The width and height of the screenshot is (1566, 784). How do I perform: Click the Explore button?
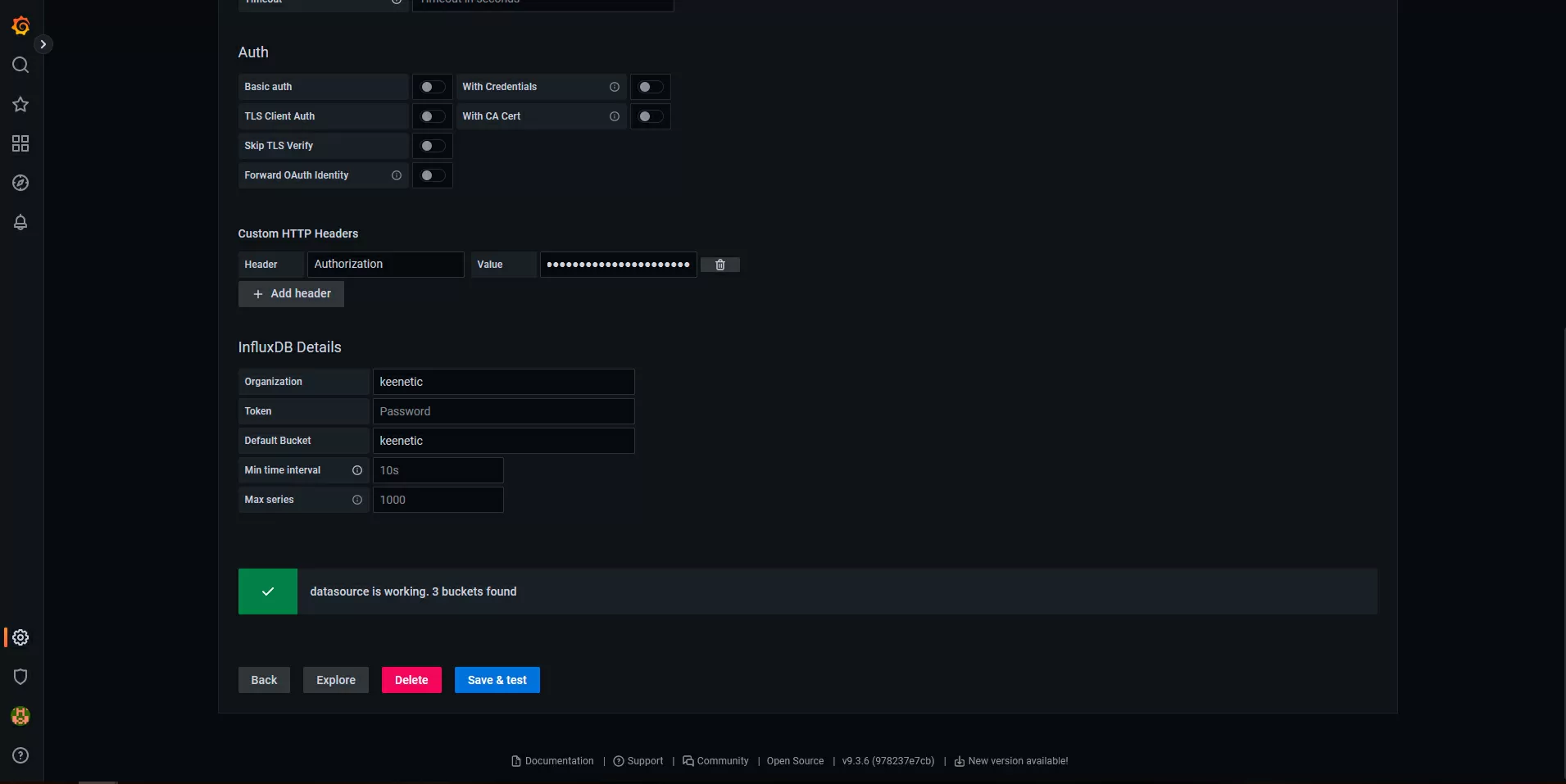point(336,680)
